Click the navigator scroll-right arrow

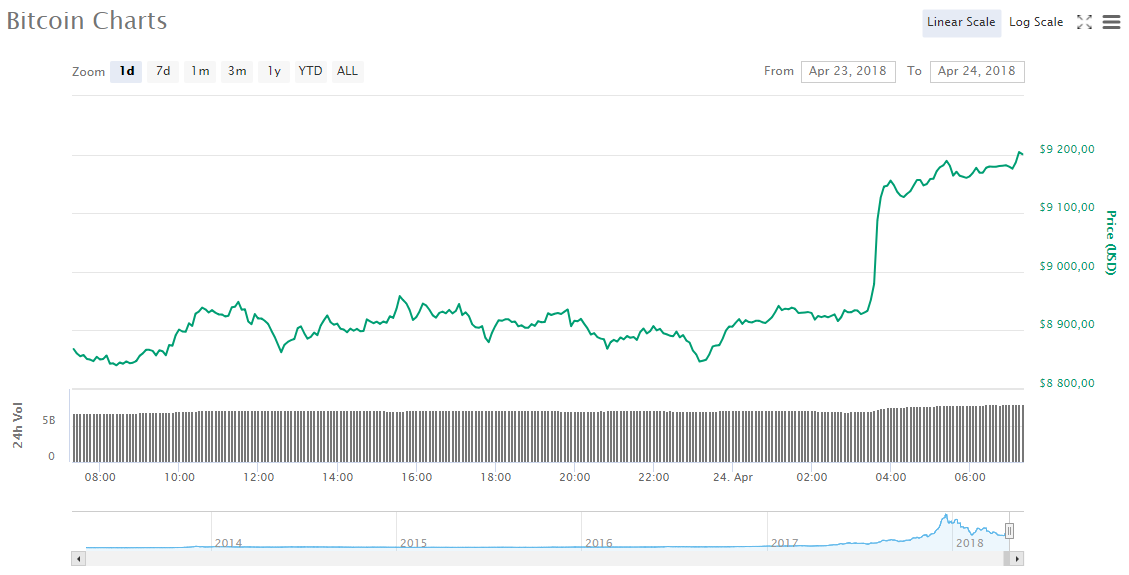(x=1017, y=559)
